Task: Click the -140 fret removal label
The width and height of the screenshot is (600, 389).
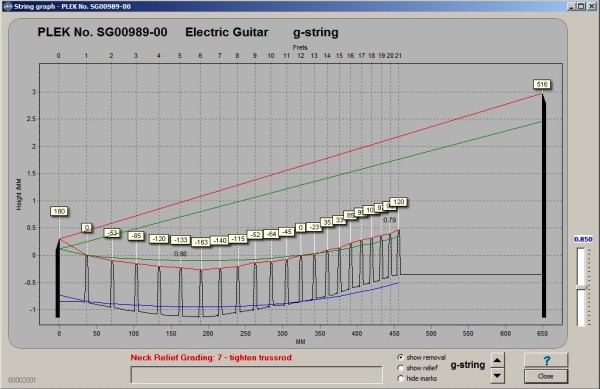Action: pyautogui.click(x=220, y=240)
